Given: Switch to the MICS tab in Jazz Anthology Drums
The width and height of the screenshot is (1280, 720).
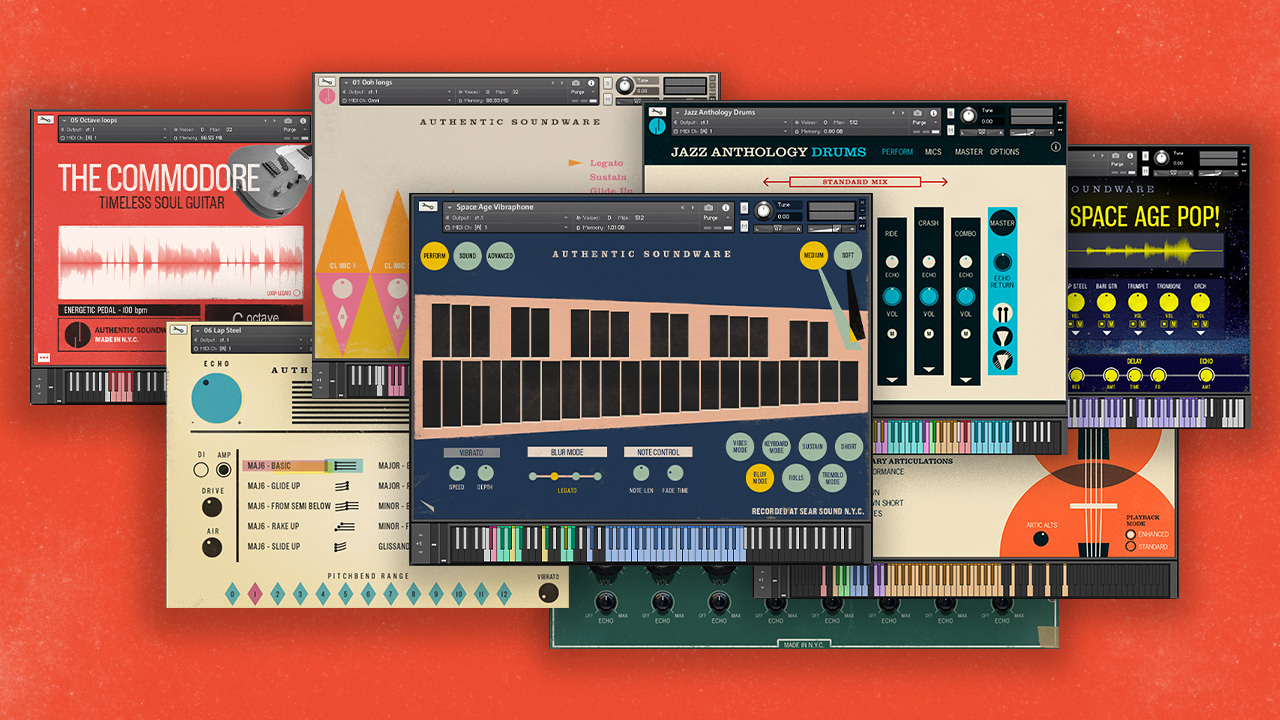Looking at the screenshot, I should [933, 152].
